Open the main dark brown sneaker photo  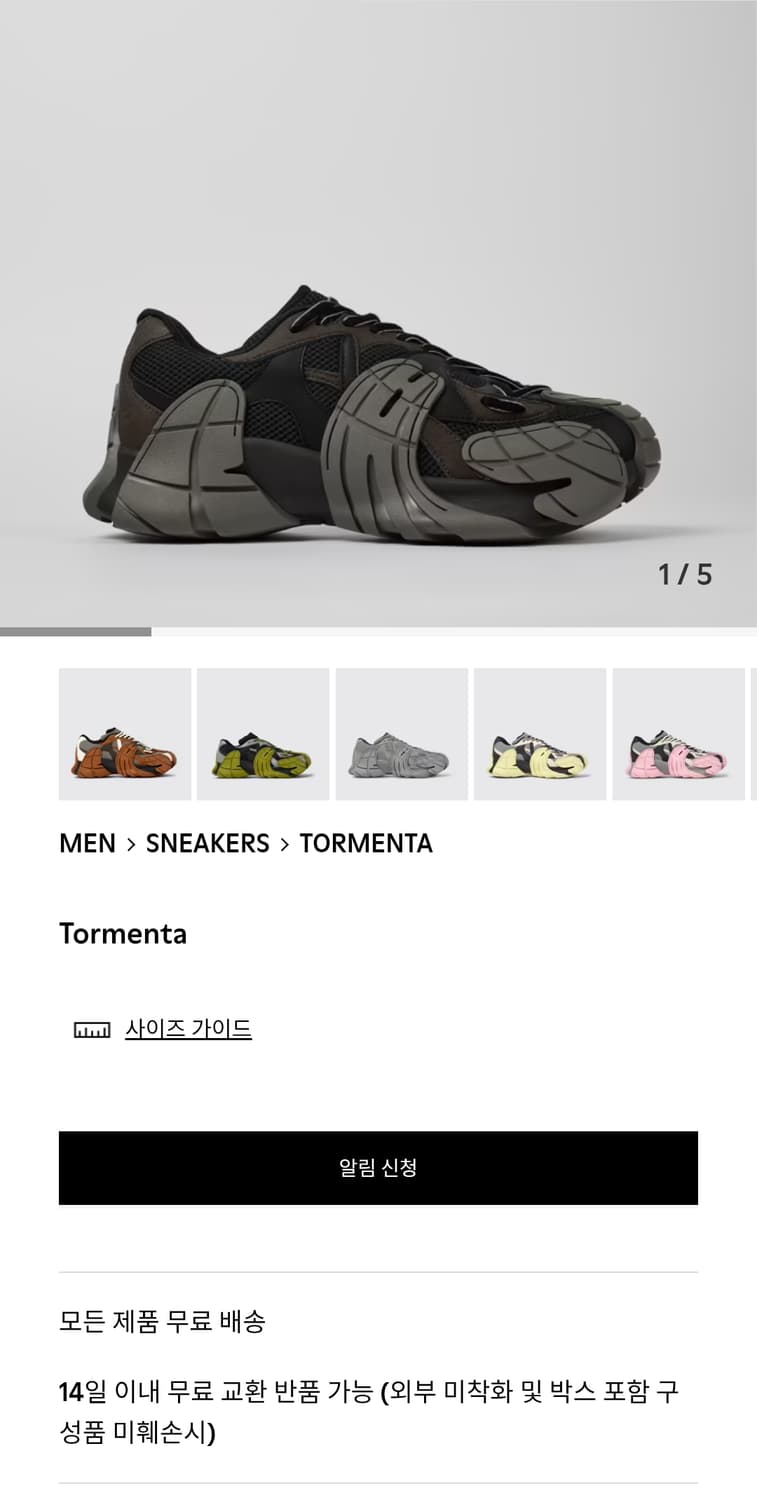378,313
